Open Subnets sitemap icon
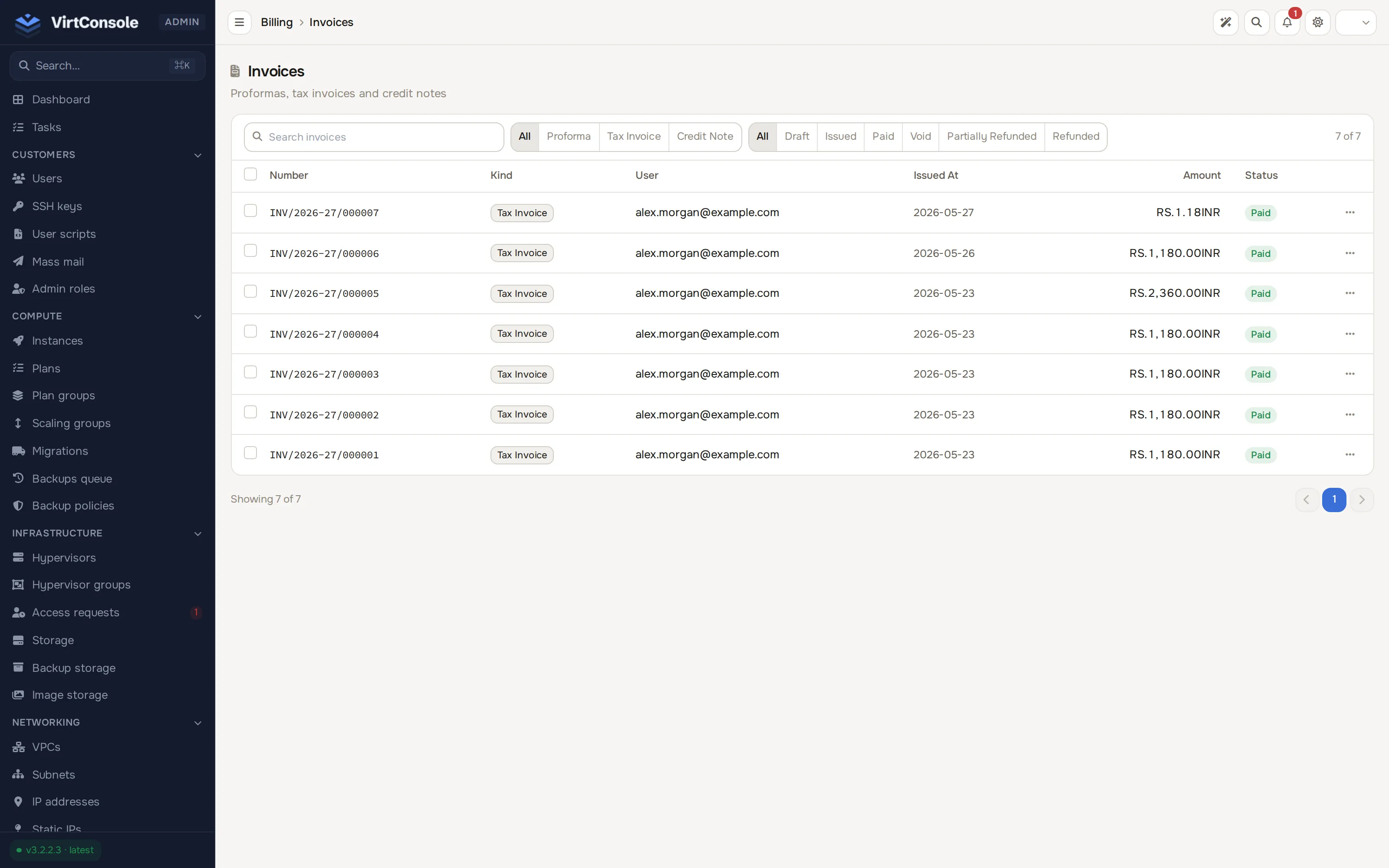 [18, 774]
